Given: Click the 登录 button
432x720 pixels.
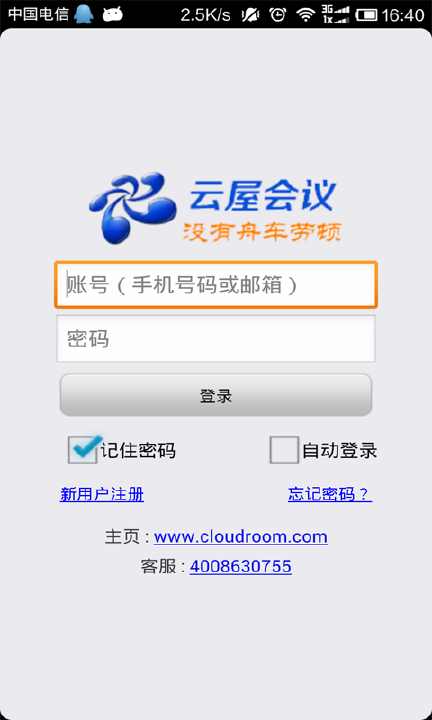Looking at the screenshot, I should 216,395.
